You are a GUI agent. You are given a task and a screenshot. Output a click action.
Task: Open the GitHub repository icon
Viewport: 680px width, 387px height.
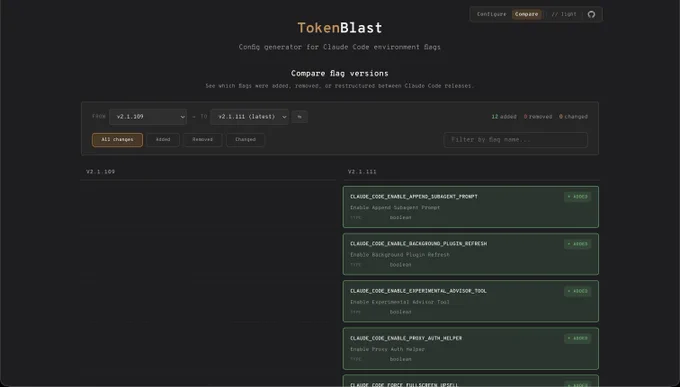(x=591, y=14)
